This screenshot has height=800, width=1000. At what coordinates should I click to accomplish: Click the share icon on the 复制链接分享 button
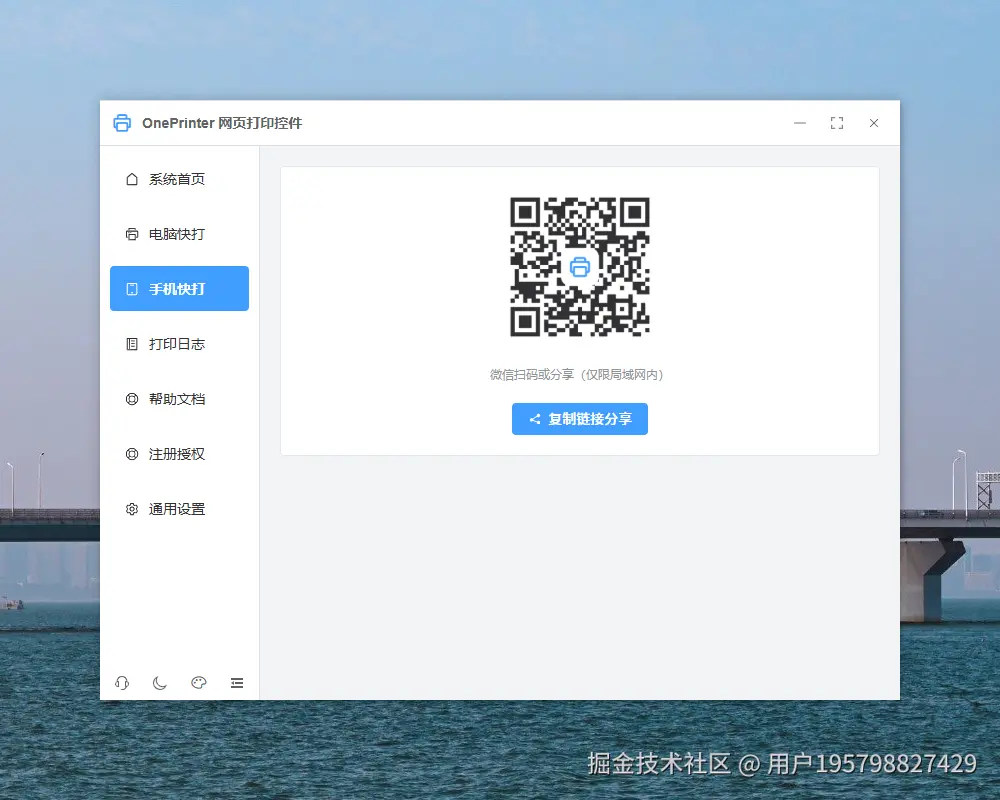[535, 419]
